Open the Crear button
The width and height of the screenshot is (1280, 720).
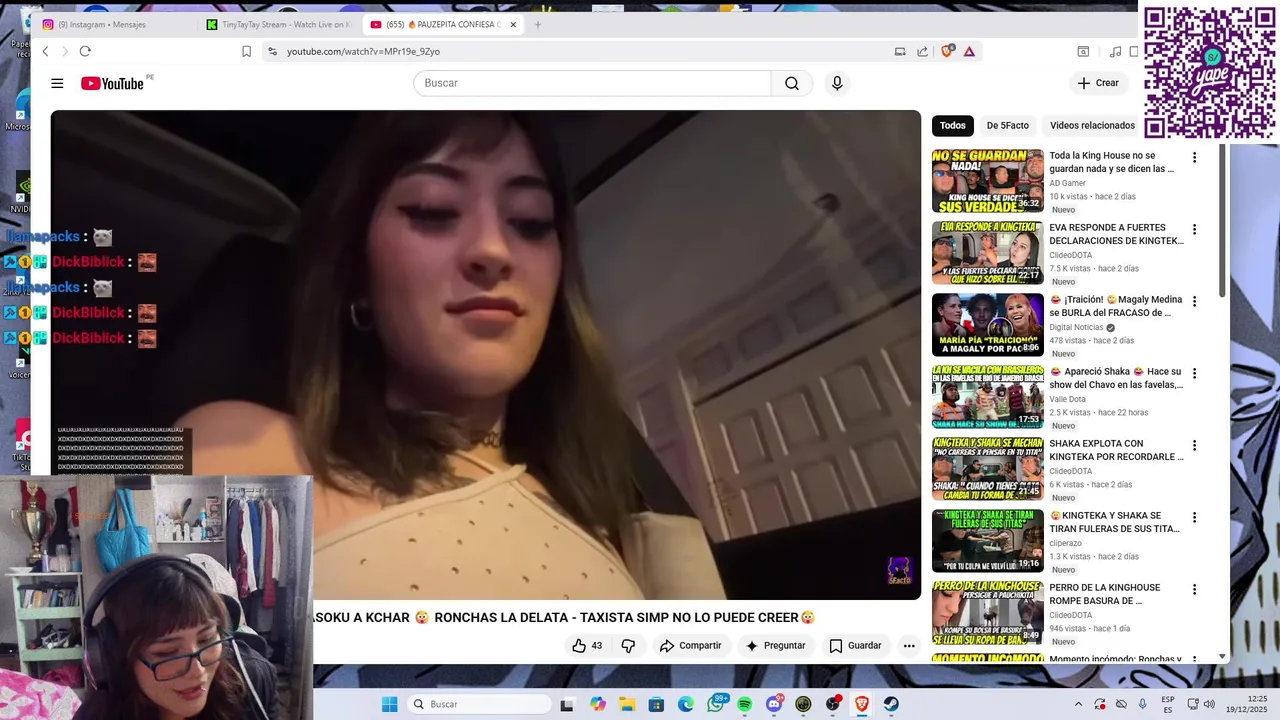[x=1098, y=83]
